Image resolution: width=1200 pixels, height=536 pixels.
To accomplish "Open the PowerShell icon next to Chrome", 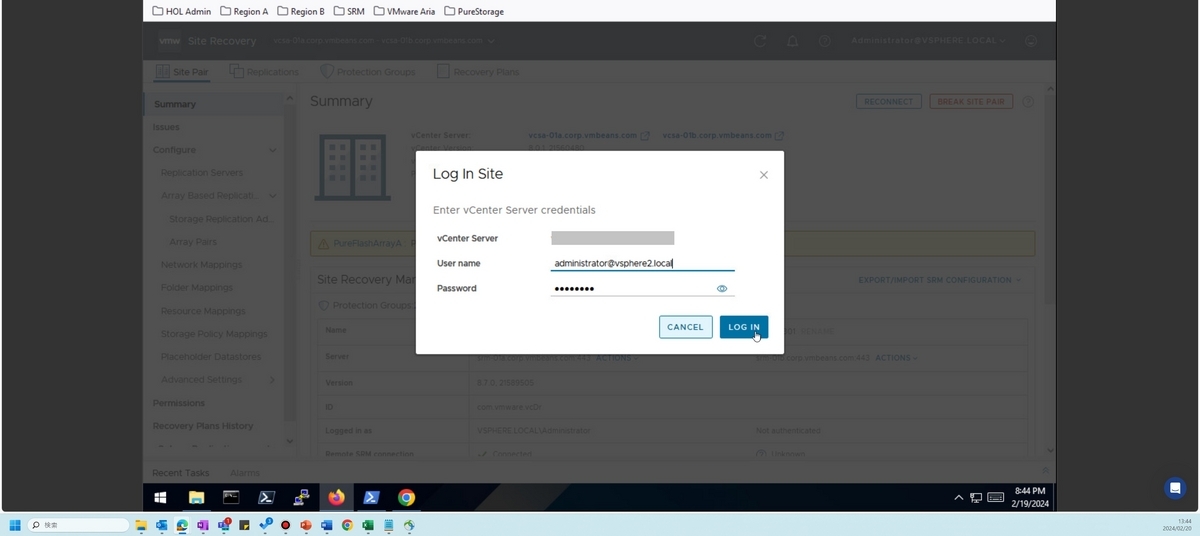I will tap(371, 497).
